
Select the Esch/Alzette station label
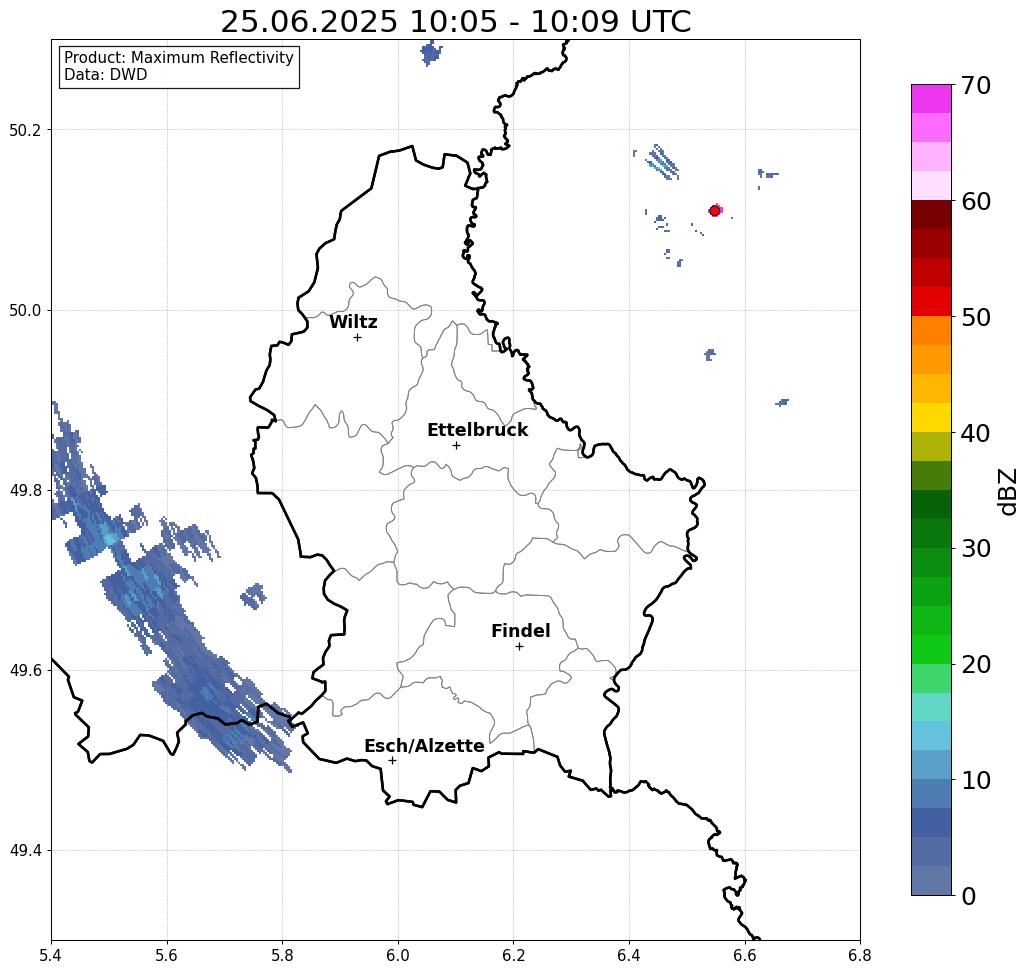424,746
